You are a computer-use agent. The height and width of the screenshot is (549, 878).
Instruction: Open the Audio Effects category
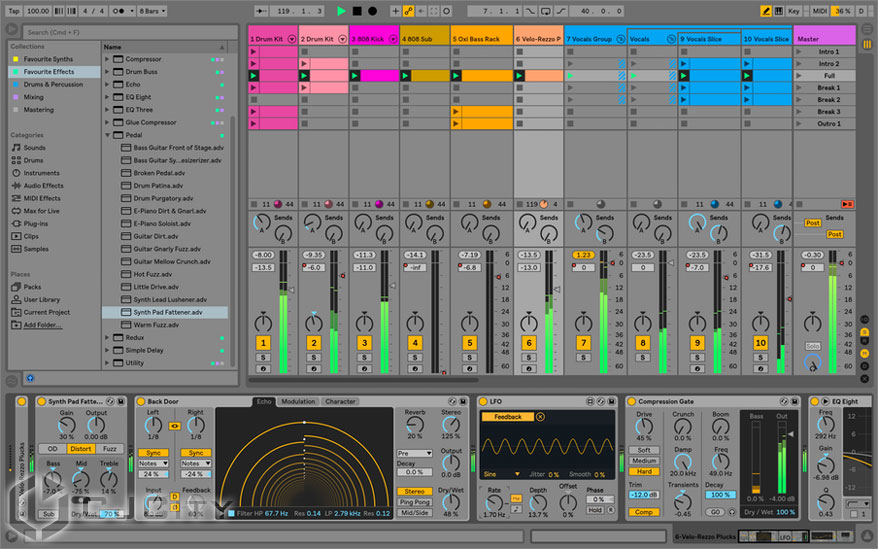pos(43,185)
